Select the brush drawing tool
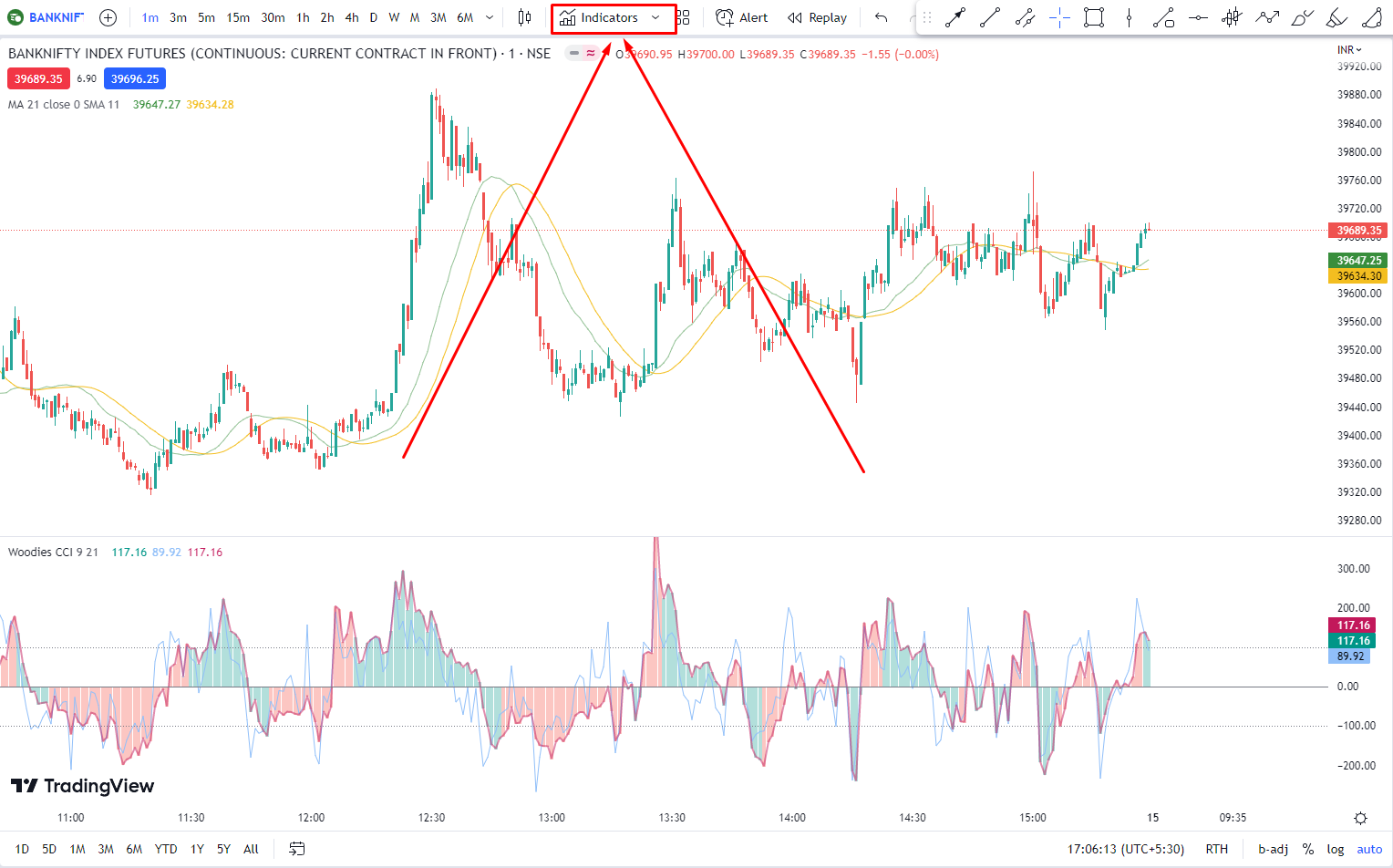 pos(1302,17)
